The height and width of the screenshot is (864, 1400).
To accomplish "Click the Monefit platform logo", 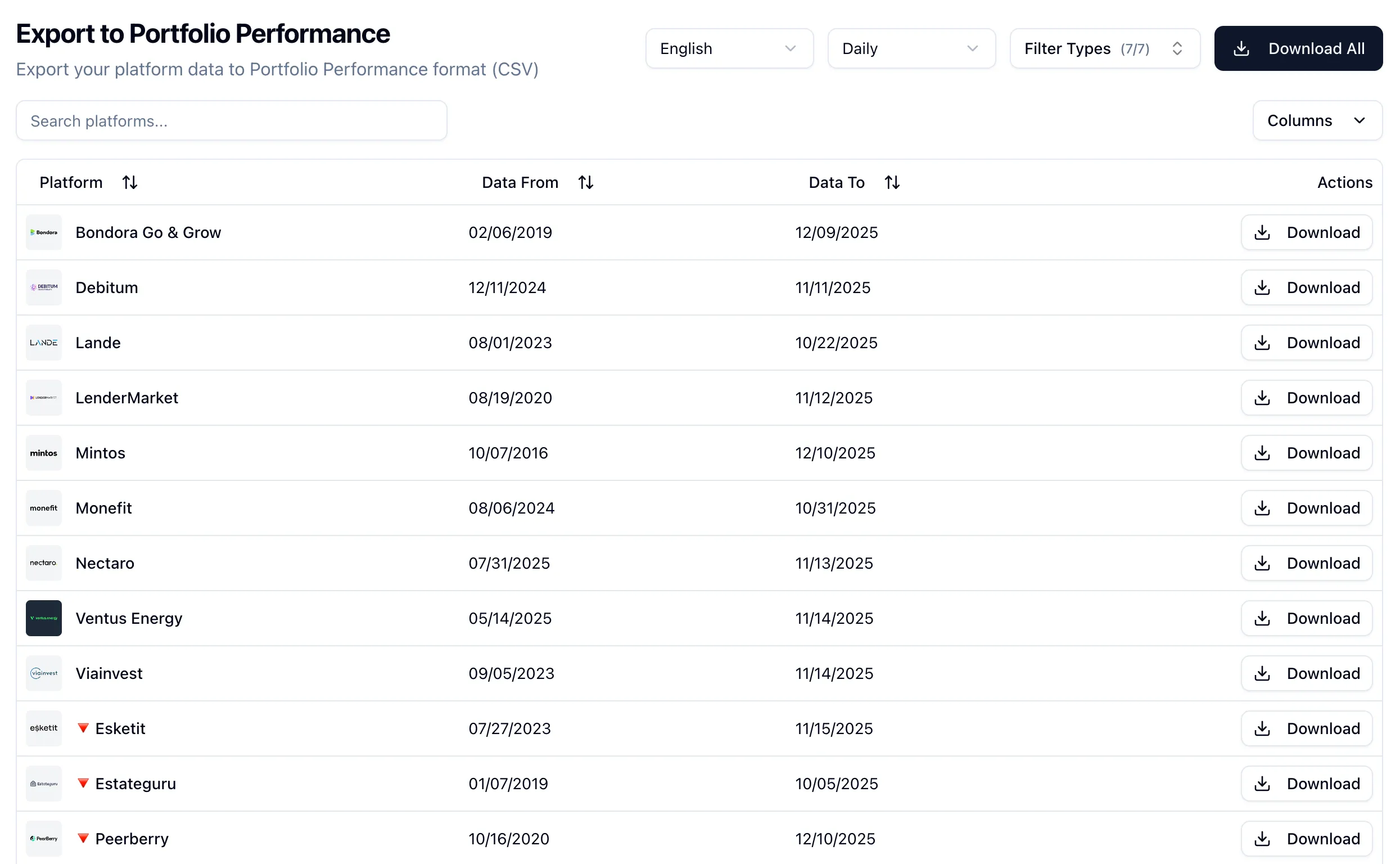I will point(43,507).
